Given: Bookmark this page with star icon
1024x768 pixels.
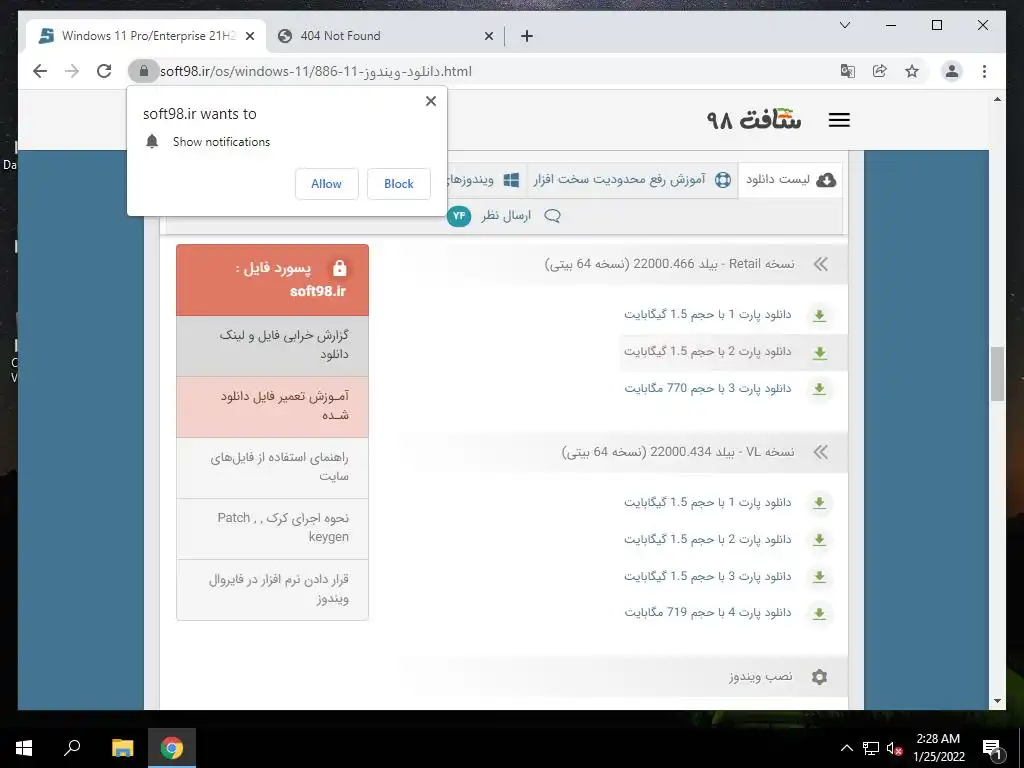Looking at the screenshot, I should tap(912, 71).
